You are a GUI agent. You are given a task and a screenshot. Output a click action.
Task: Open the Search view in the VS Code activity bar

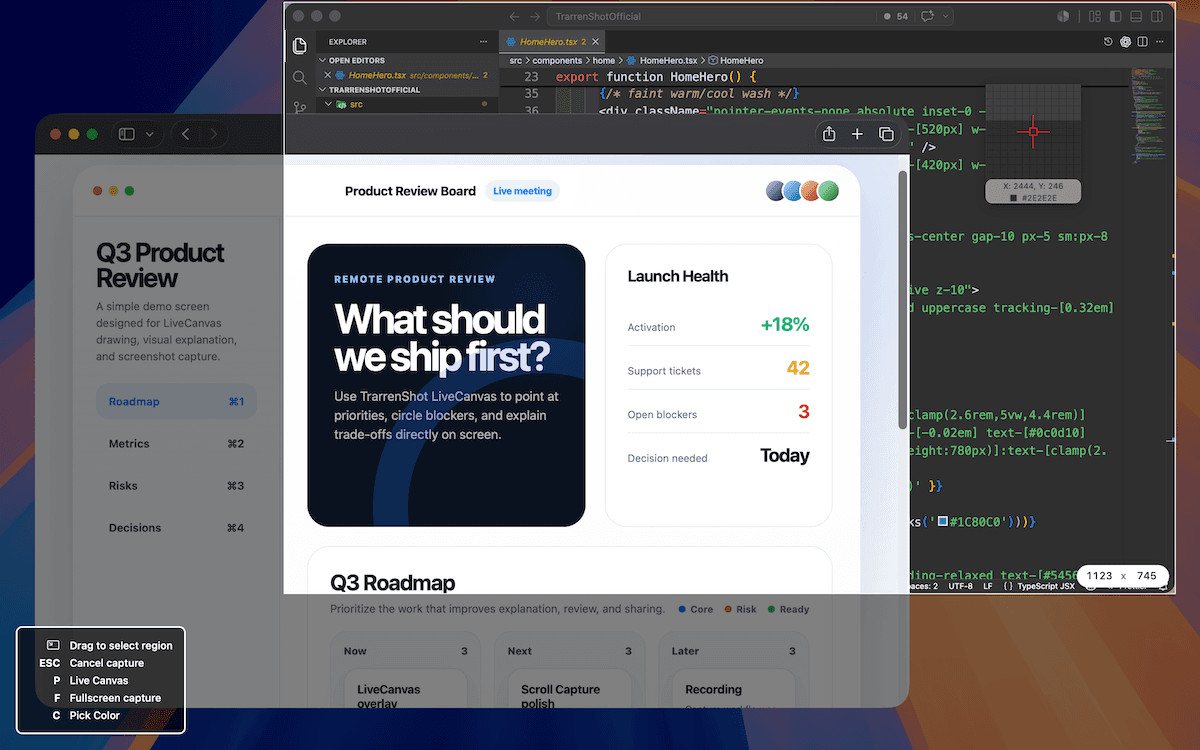[x=299, y=77]
